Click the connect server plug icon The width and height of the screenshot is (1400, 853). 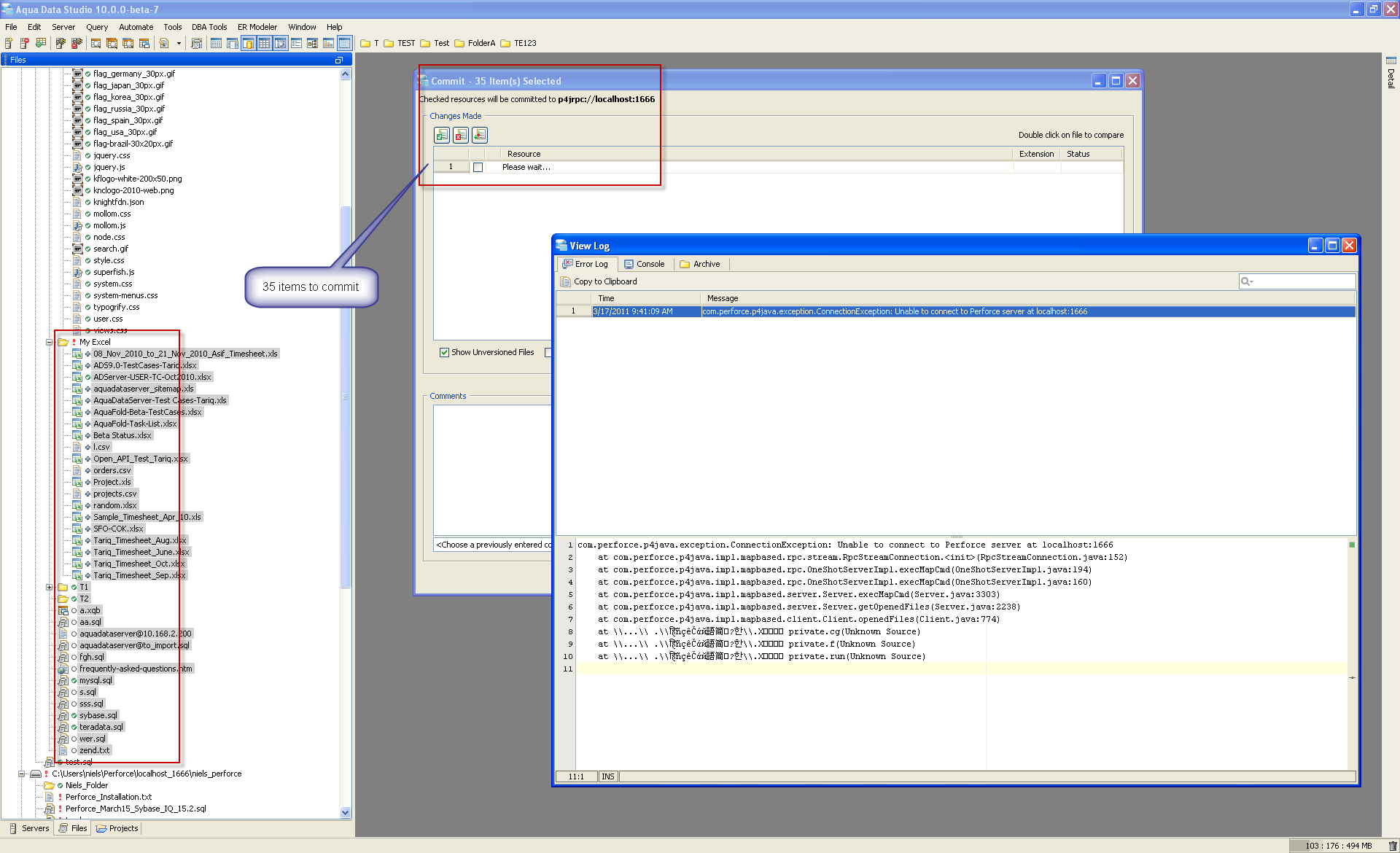click(61, 43)
